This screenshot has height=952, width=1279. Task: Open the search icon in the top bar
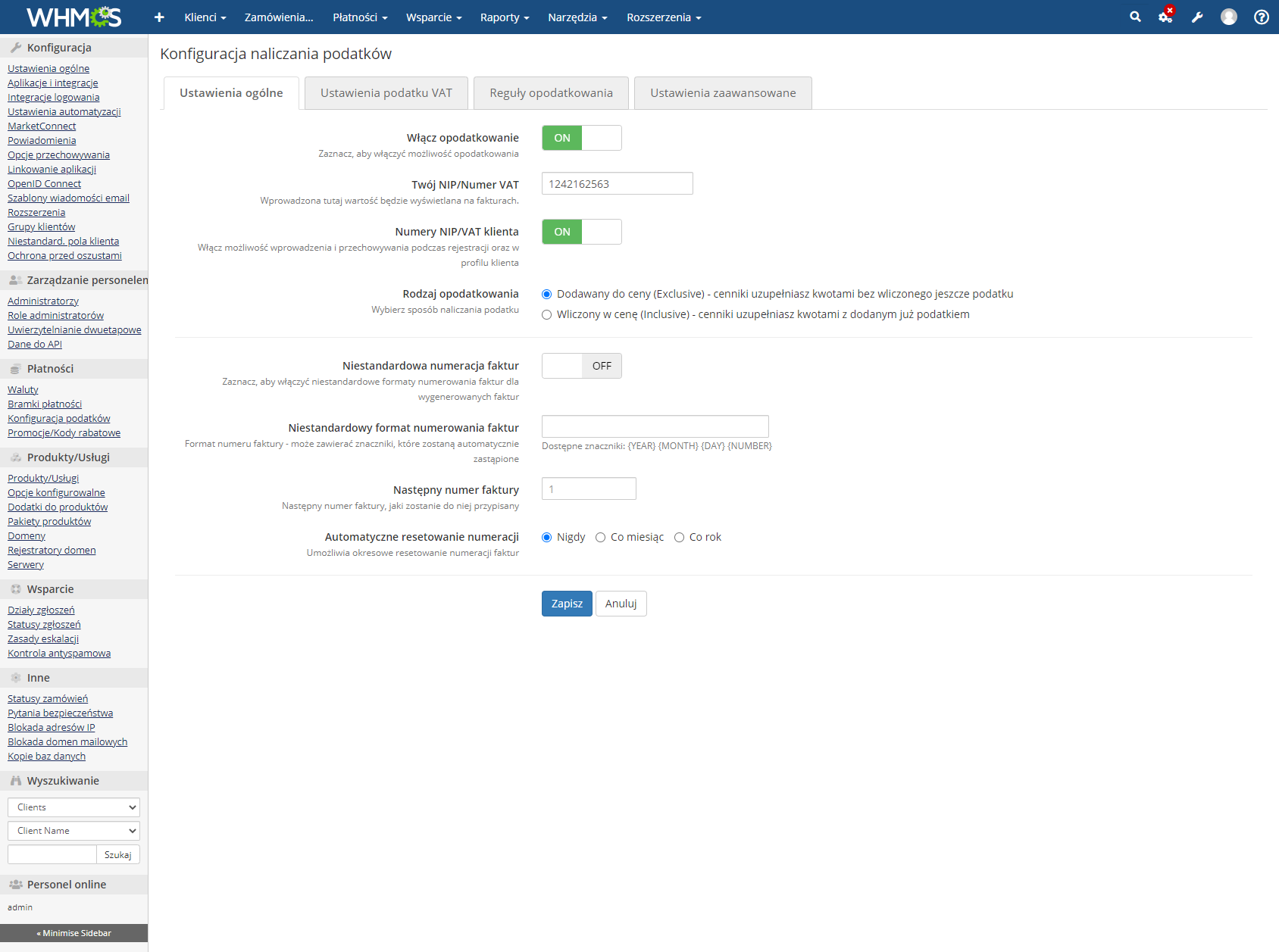point(1134,17)
